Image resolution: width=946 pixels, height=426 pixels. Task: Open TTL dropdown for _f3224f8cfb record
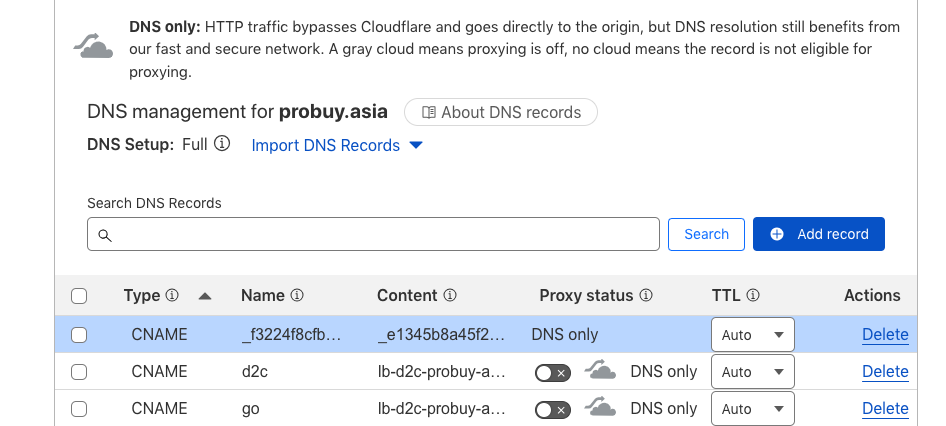753,334
